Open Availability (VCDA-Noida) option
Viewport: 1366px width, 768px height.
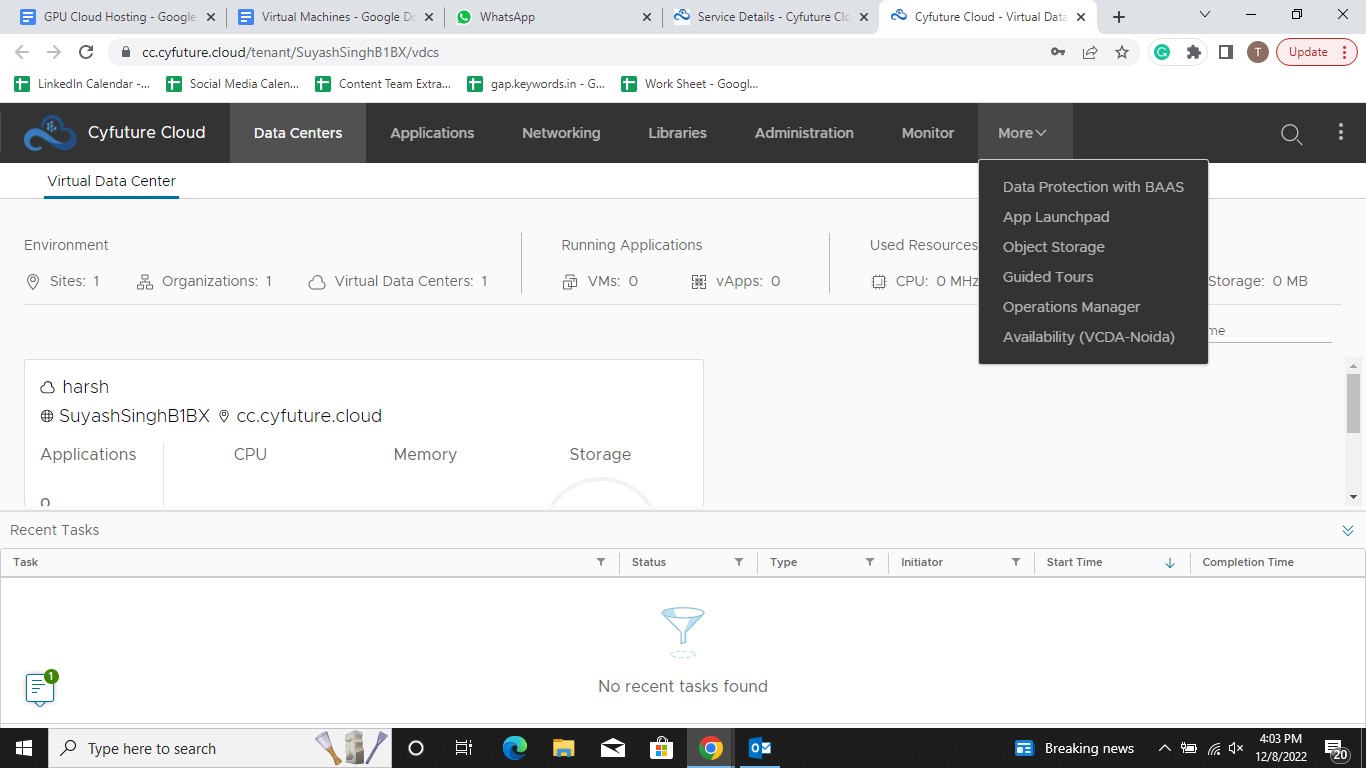pyautogui.click(x=1088, y=337)
